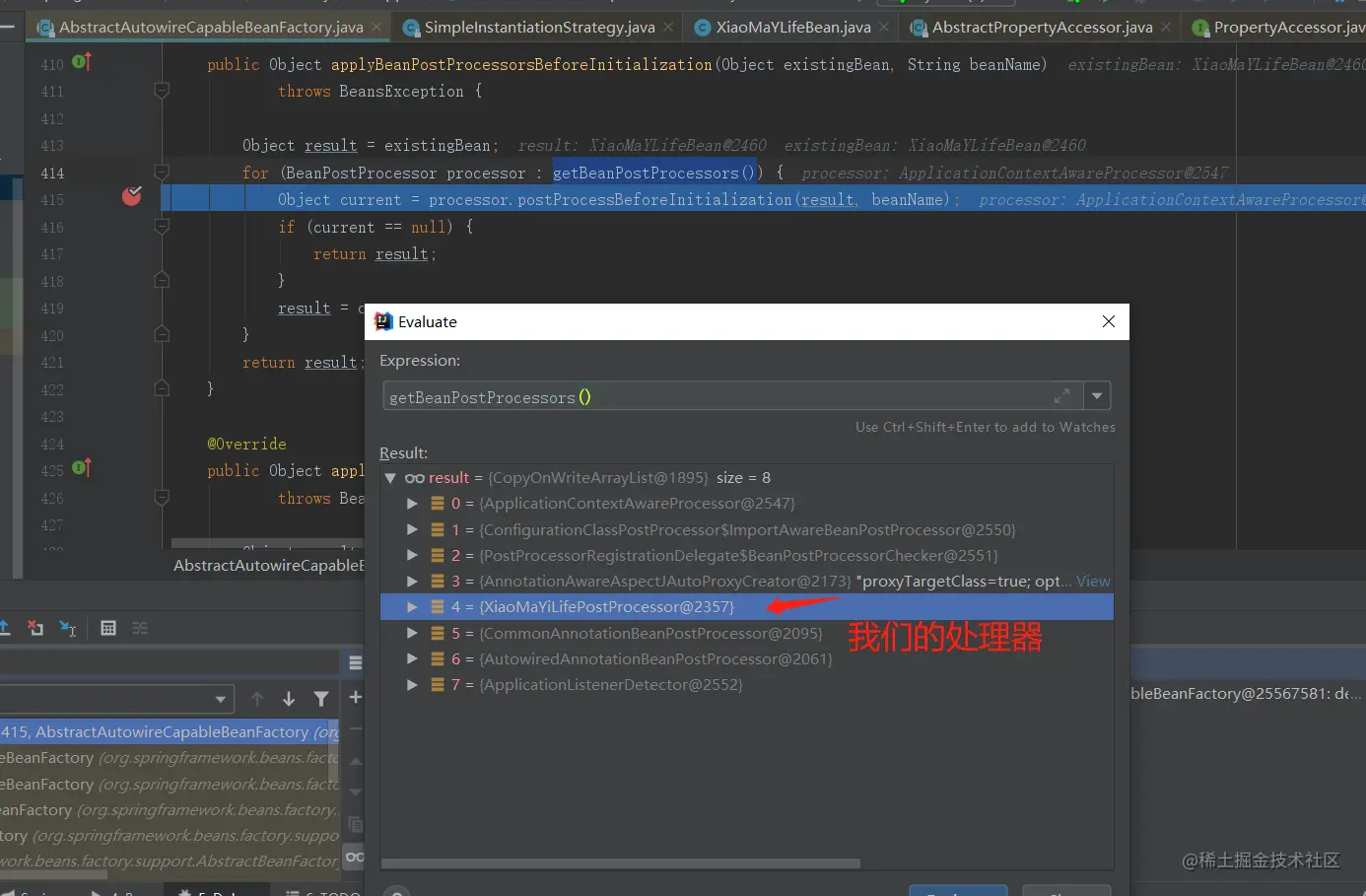Toggle the breakpoint on line 415
Screen dimensions: 1366x896
click(x=131, y=196)
